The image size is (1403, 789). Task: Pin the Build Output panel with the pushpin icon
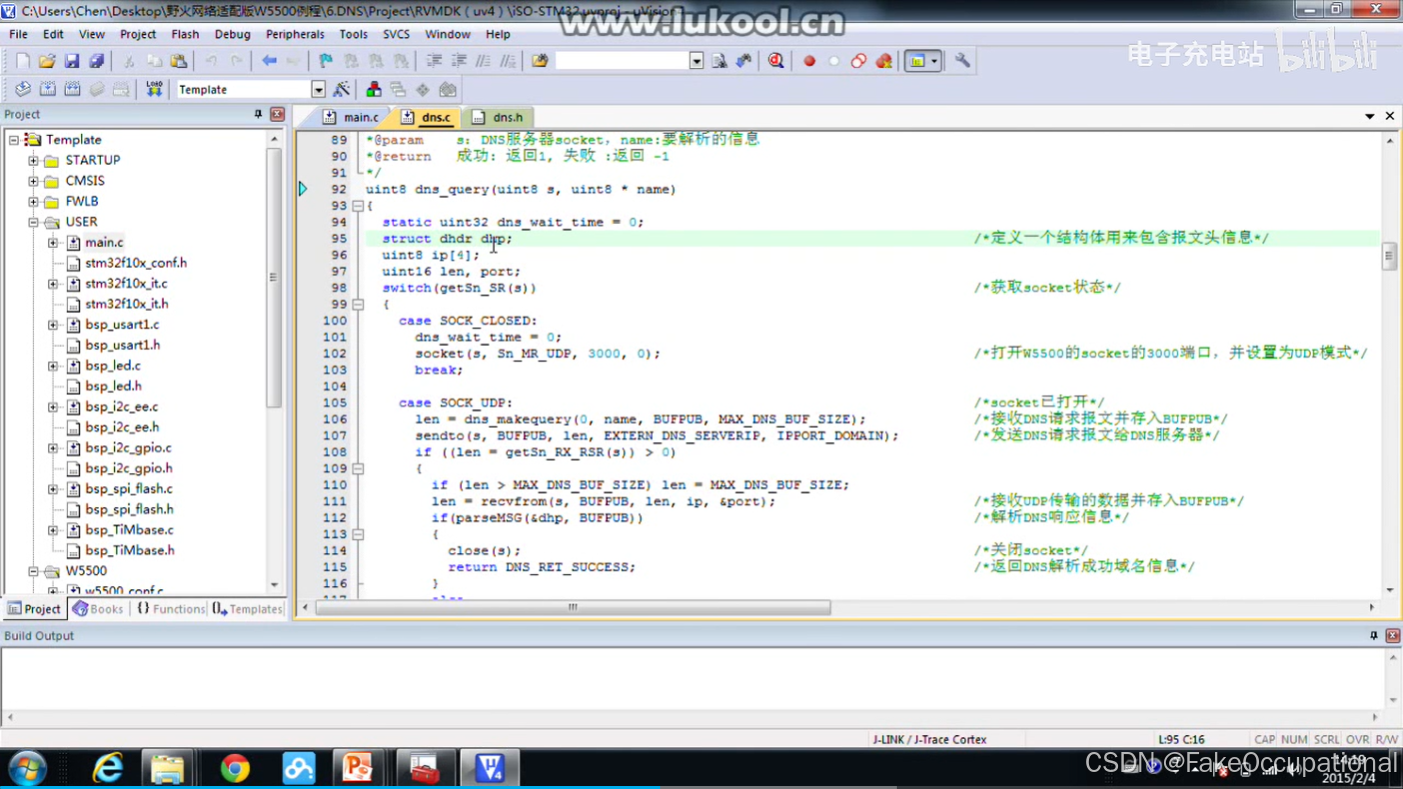pyautogui.click(x=1374, y=636)
